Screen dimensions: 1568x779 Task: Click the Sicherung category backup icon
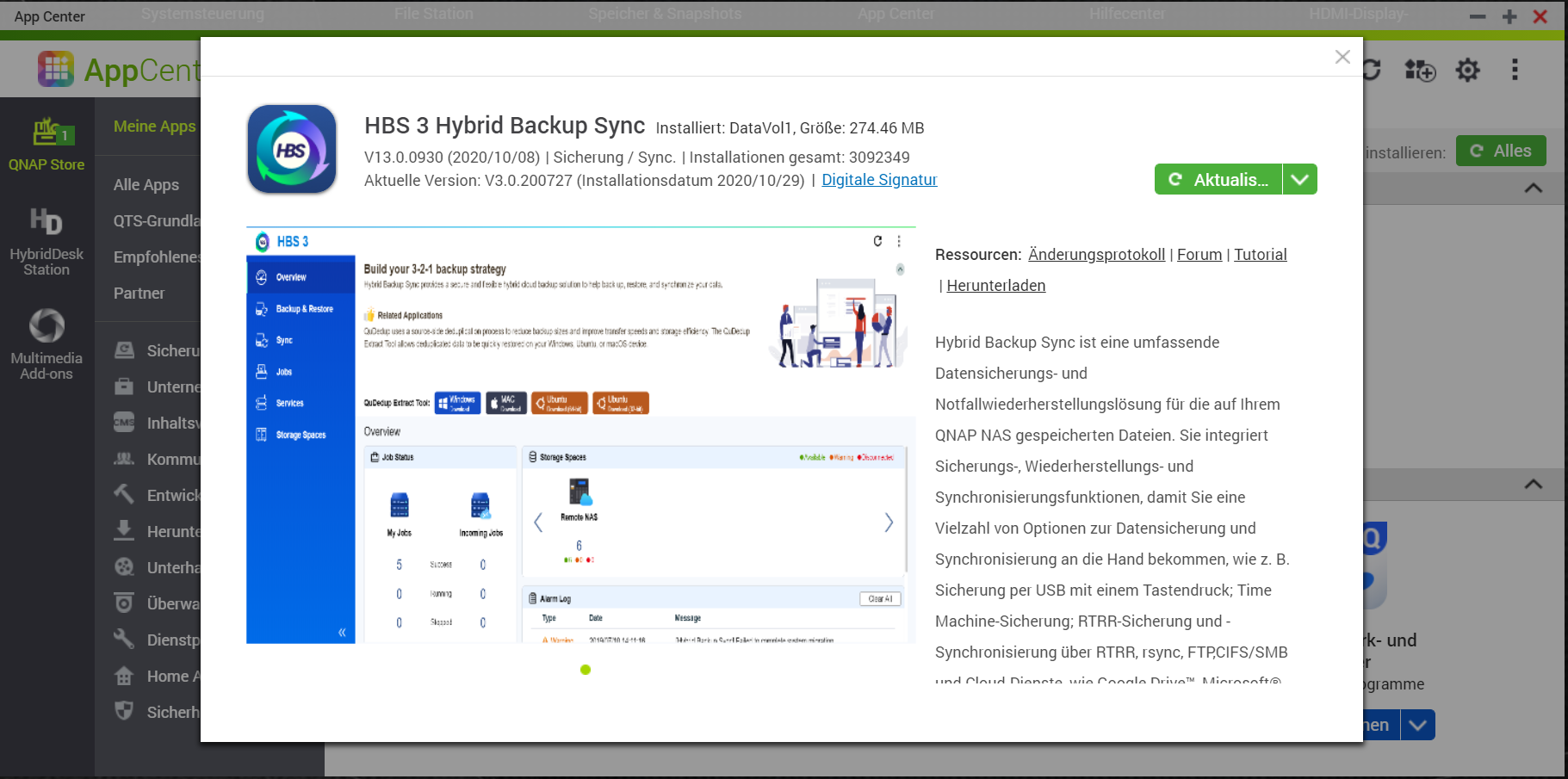click(x=125, y=350)
